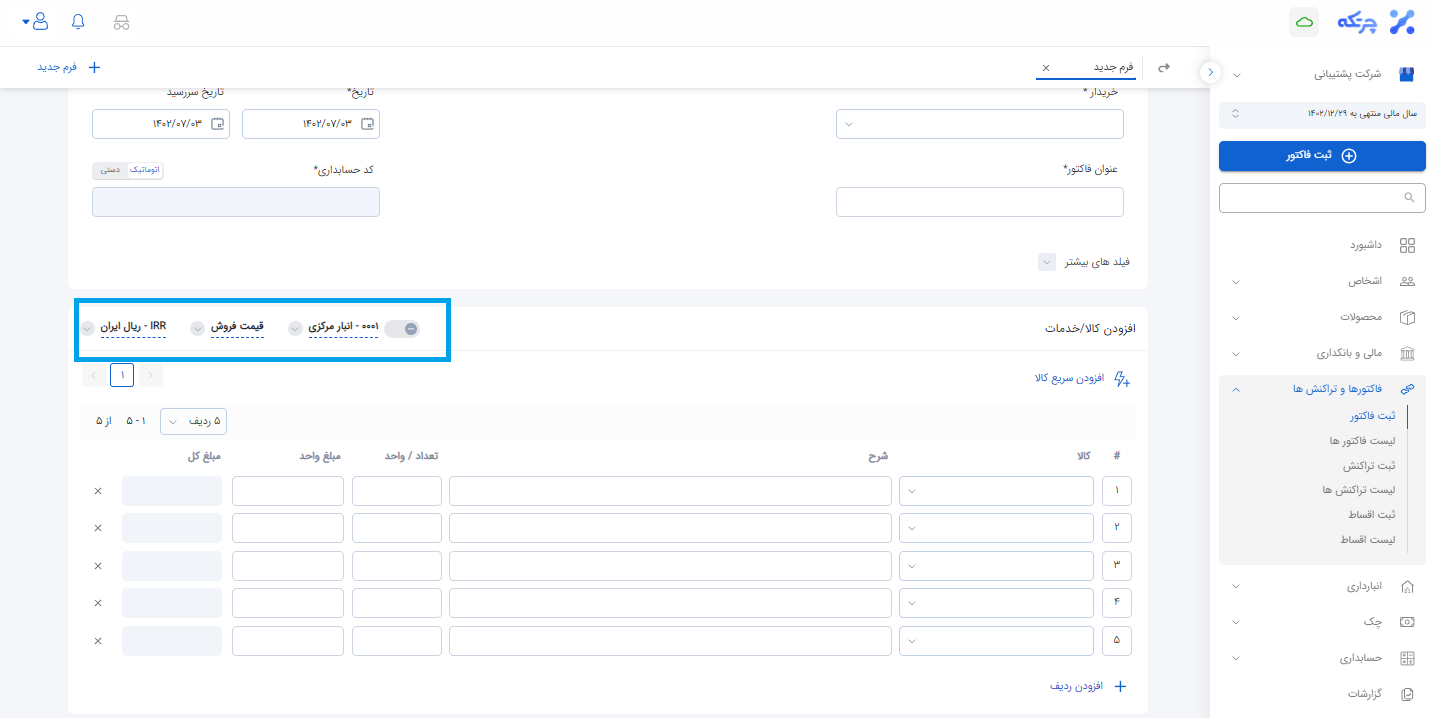Open the خریدار dropdown
Viewport: 1432px width, 718px height.
click(979, 124)
